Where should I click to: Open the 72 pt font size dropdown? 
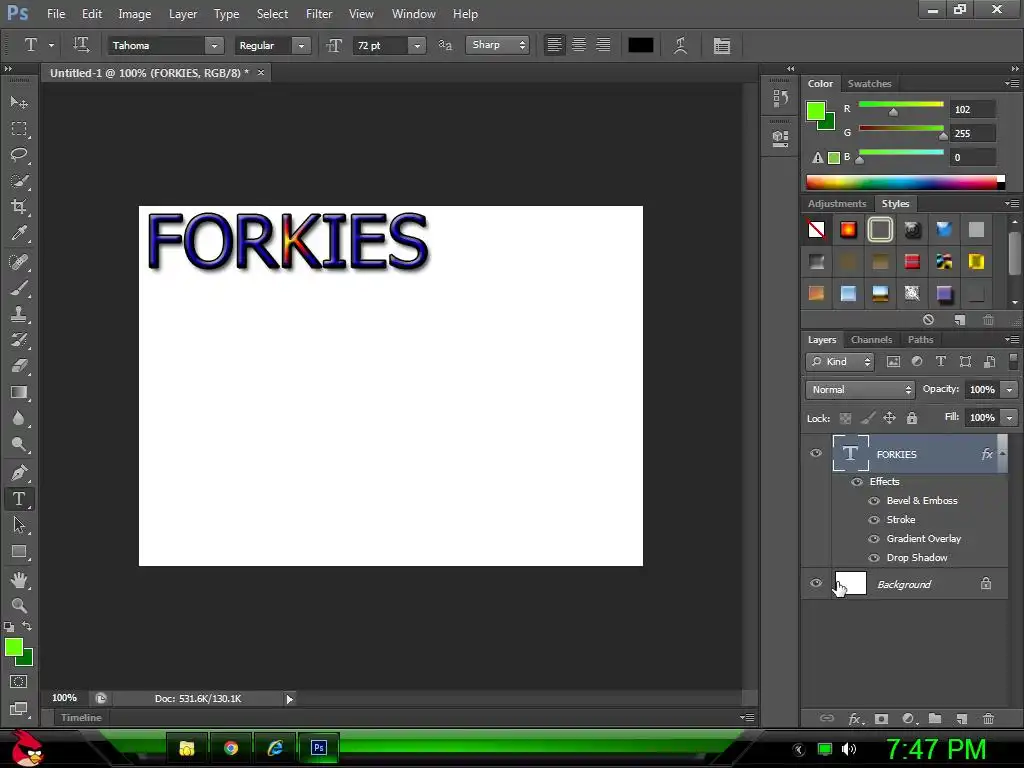click(417, 45)
